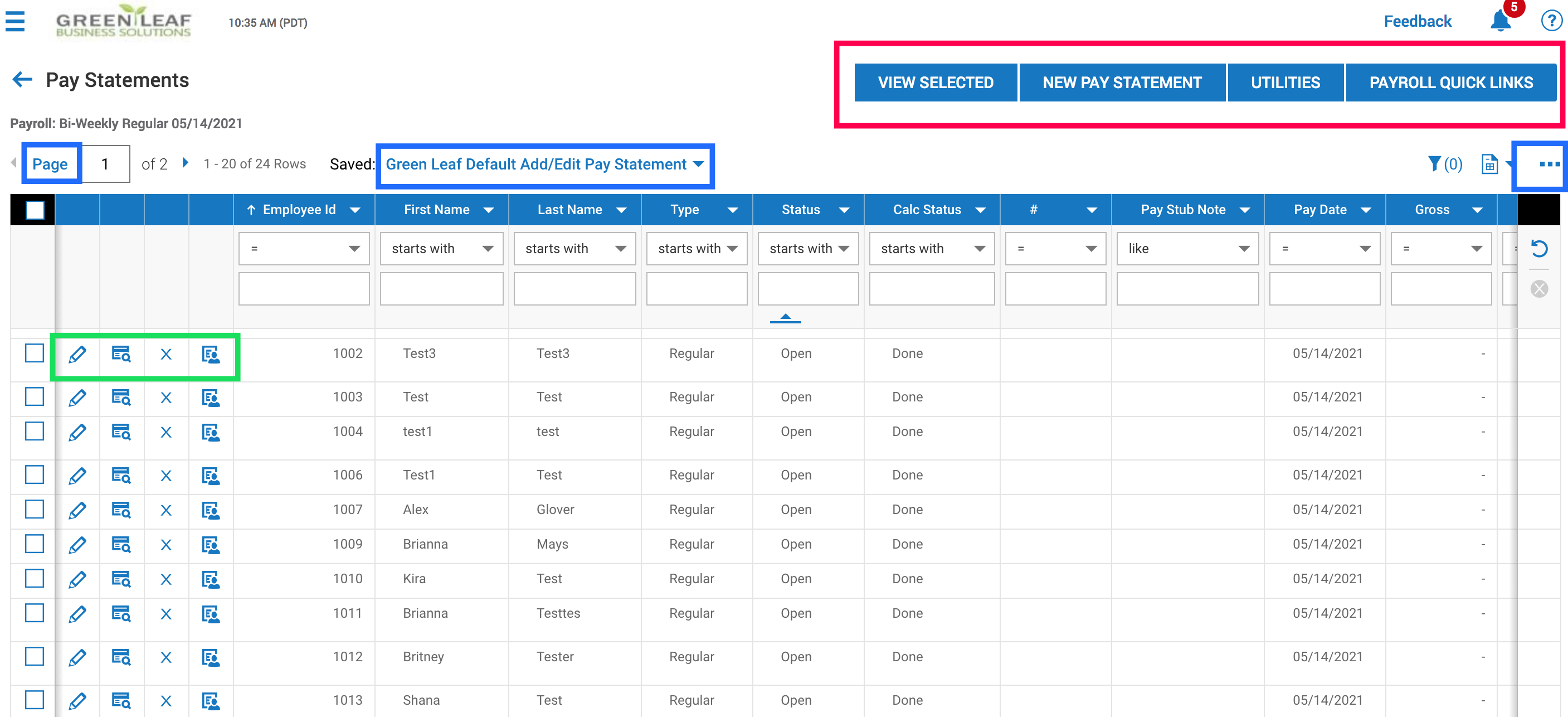Expand the Pay Stub Note like dropdown
This screenshot has width=1568, height=717.
pos(1187,249)
